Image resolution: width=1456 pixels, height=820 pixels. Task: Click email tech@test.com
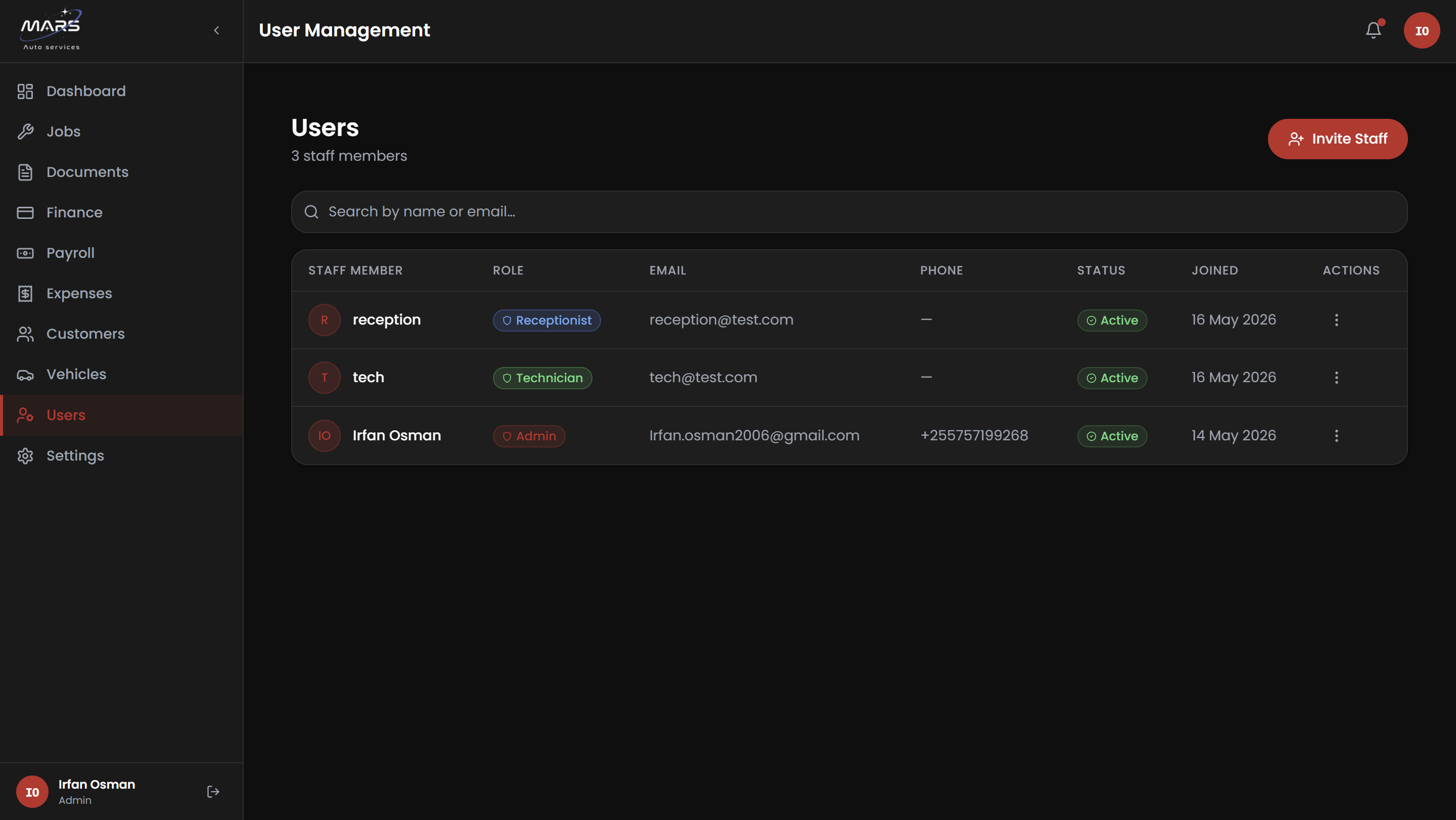(703, 378)
